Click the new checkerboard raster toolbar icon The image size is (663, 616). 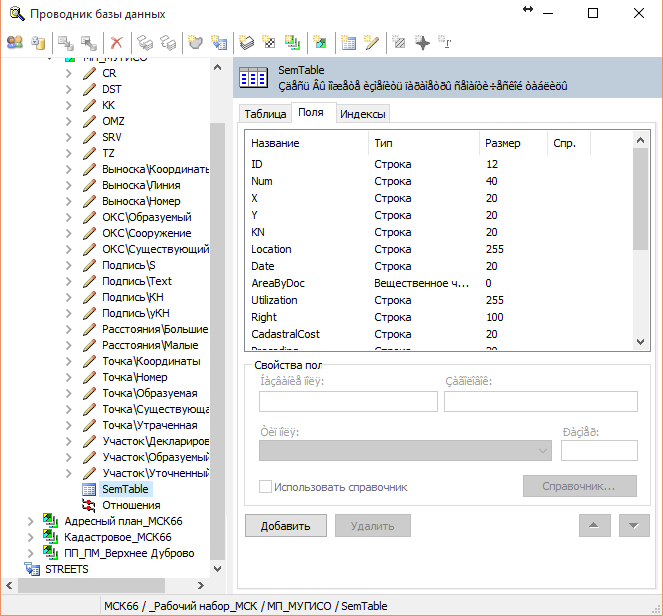point(269,42)
